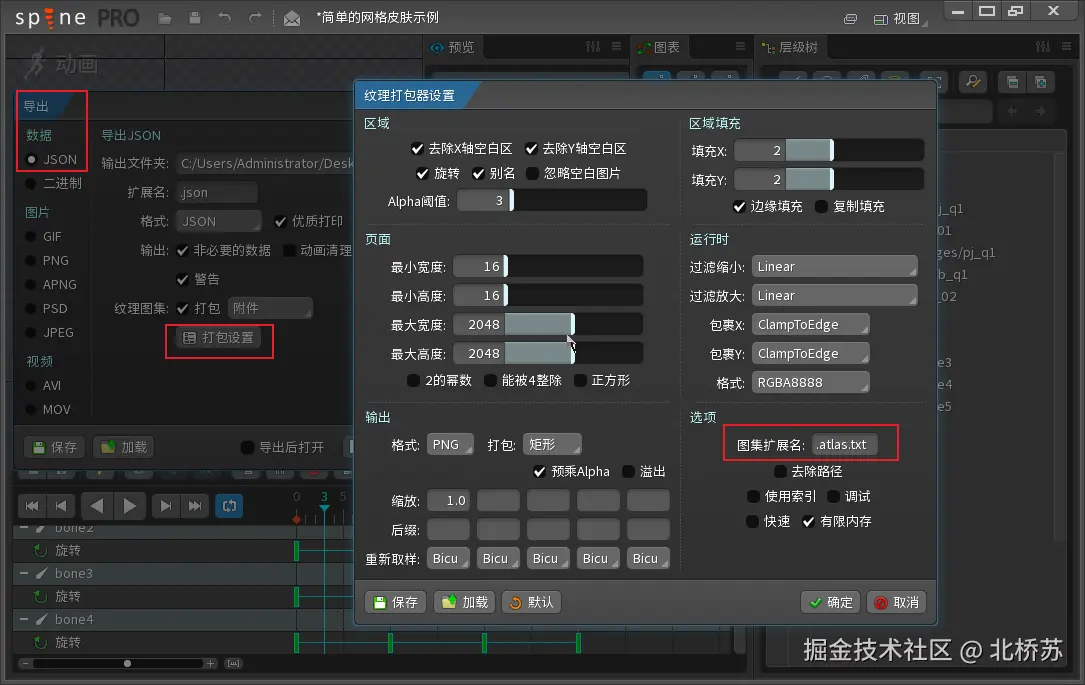Image resolution: width=1085 pixels, height=685 pixels.
Task: Open 包裹X ClampToEdge dropdown
Action: 810,325
